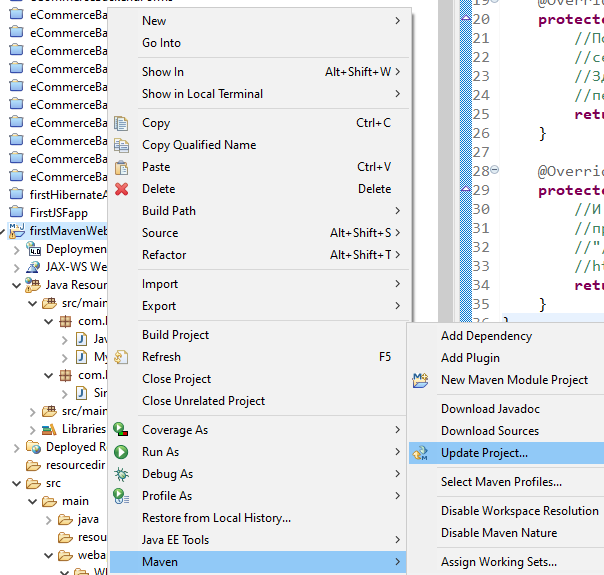Expand the Libraries node
This screenshot has height=575, width=604.
(32, 430)
